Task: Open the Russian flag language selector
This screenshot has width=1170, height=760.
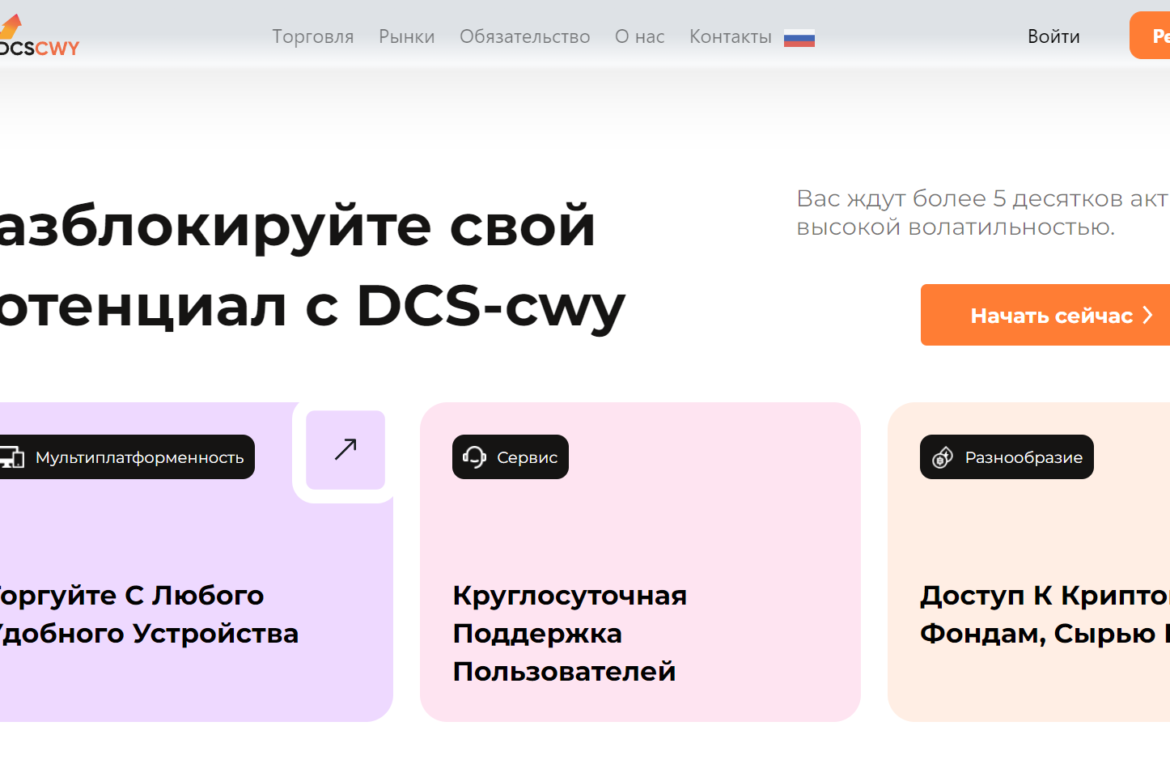Action: [x=799, y=38]
